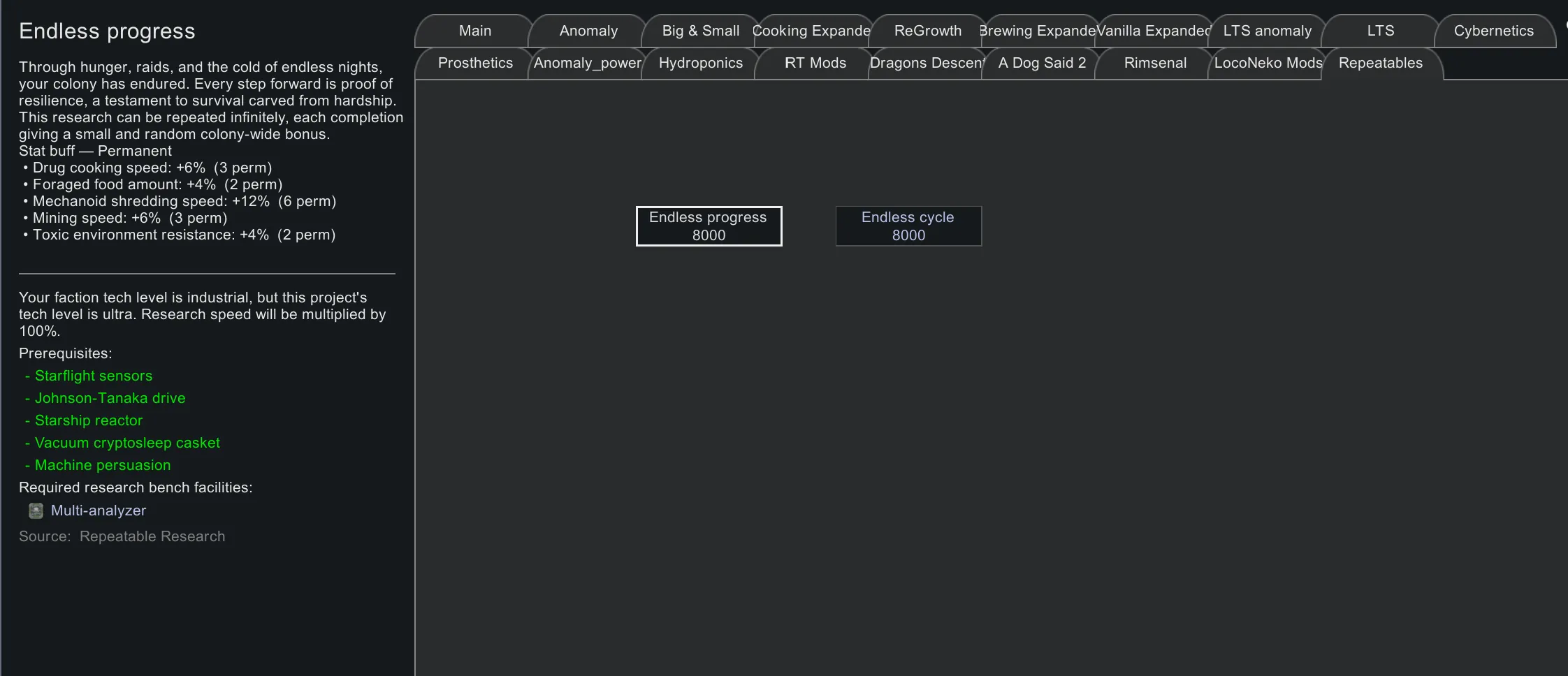
Task: Open the RT Mods tab
Action: tap(815, 63)
